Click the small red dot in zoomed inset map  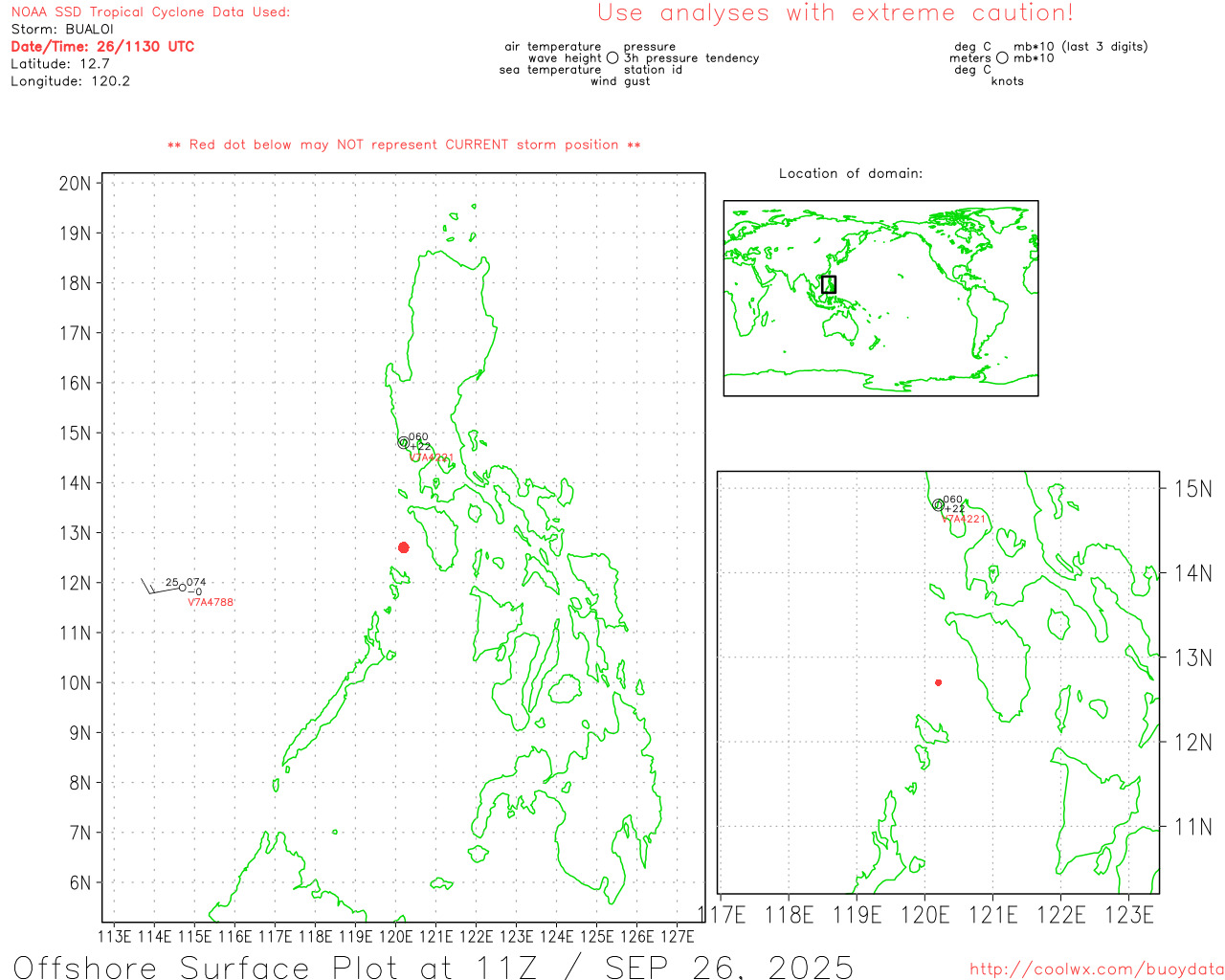point(939,682)
